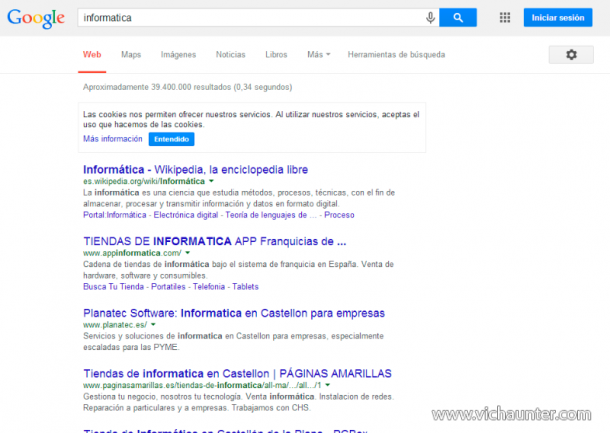Expand arrow next to paginasamarillas.es URL
This screenshot has height=433, width=610.
[x=328, y=385]
